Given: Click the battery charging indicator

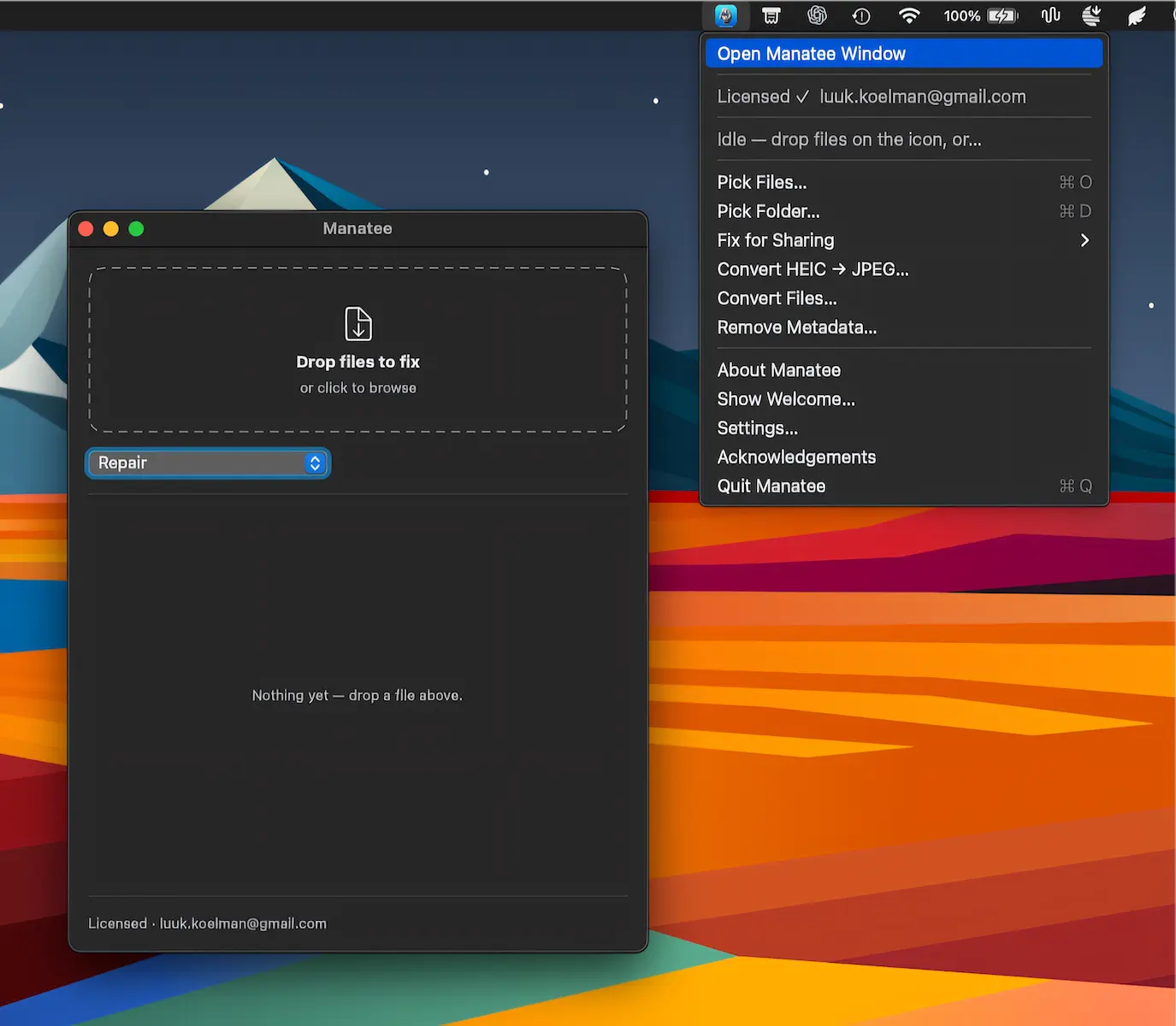Looking at the screenshot, I should click(1002, 15).
